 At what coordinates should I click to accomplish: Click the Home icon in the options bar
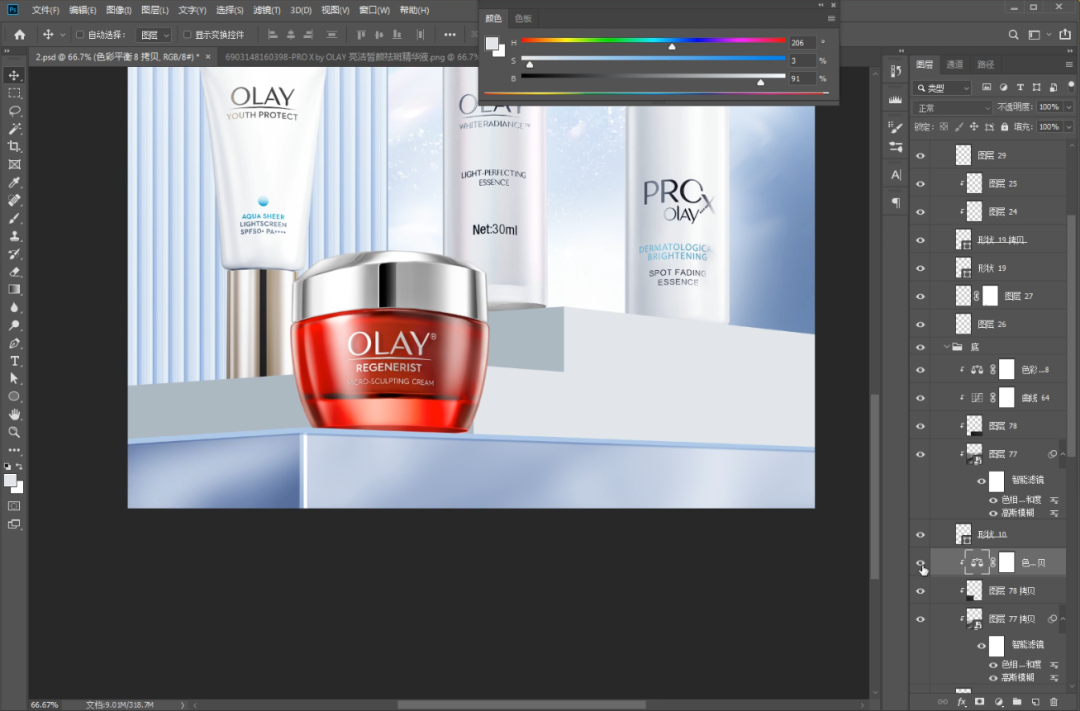point(19,34)
